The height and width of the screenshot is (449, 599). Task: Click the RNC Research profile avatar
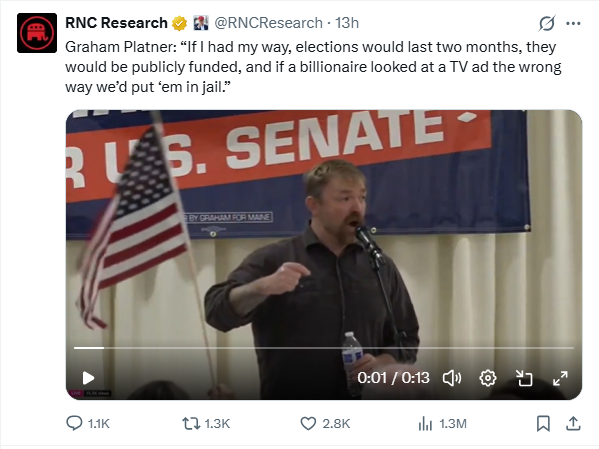(x=37, y=33)
